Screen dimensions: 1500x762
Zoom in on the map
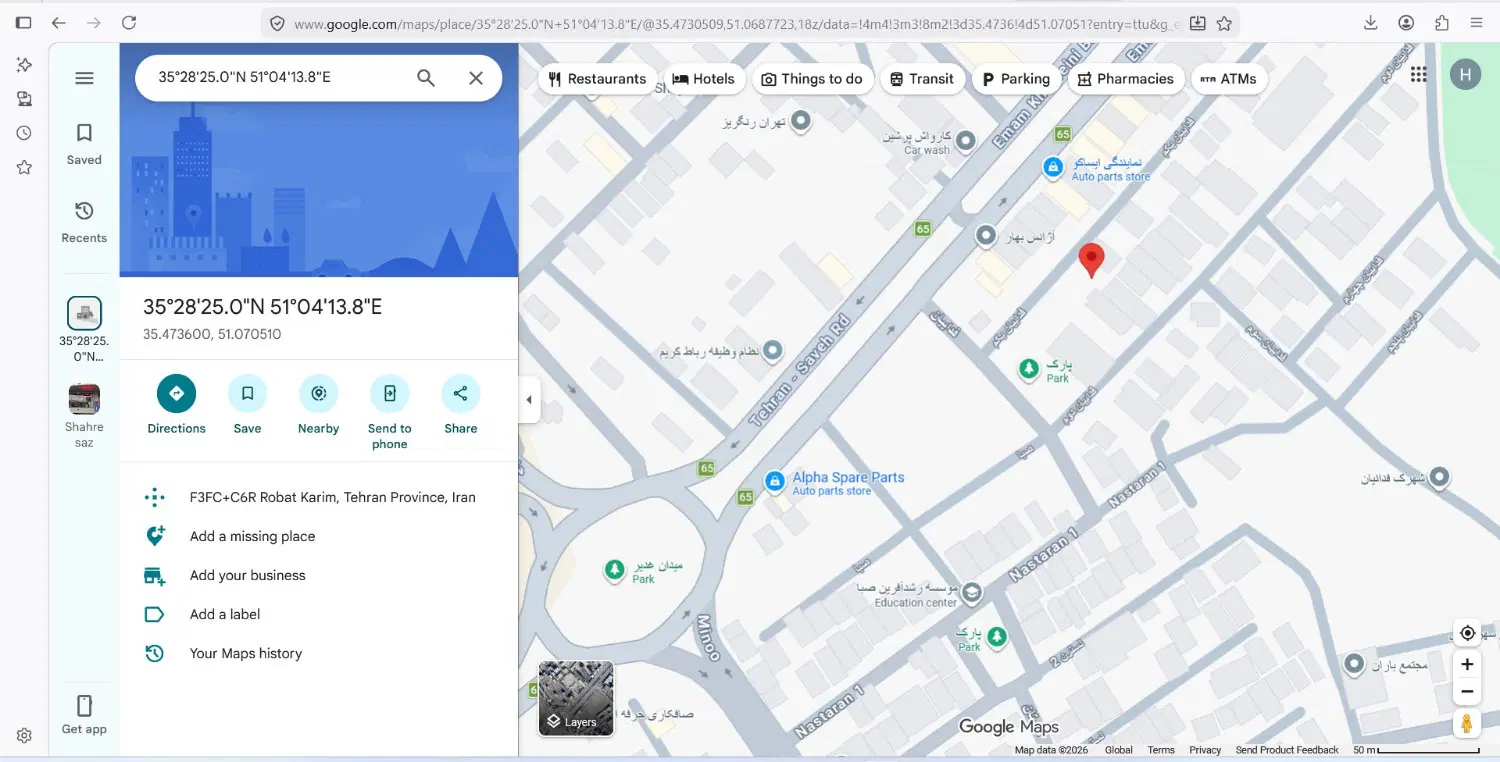(x=1467, y=664)
